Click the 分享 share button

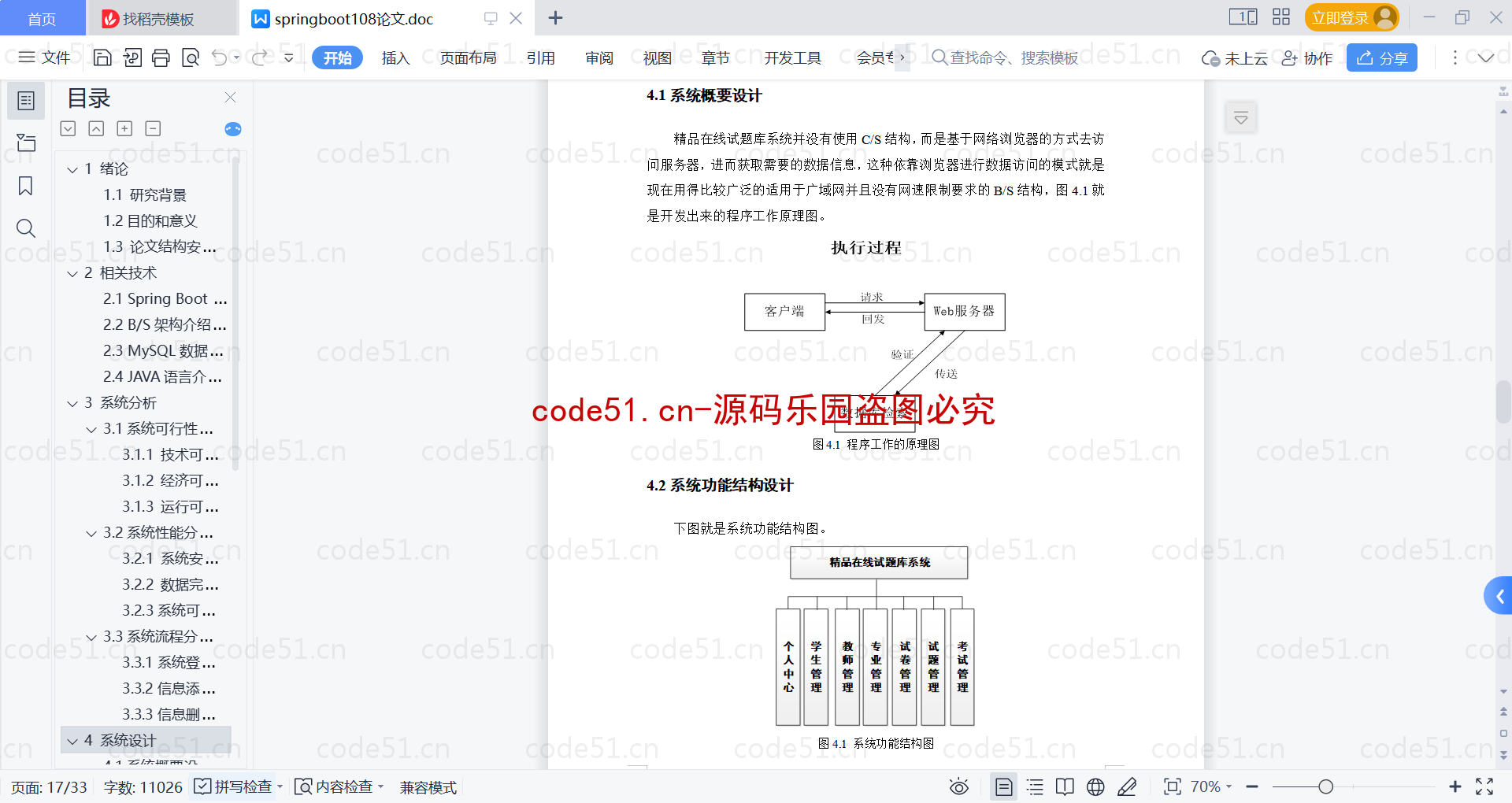1382,57
